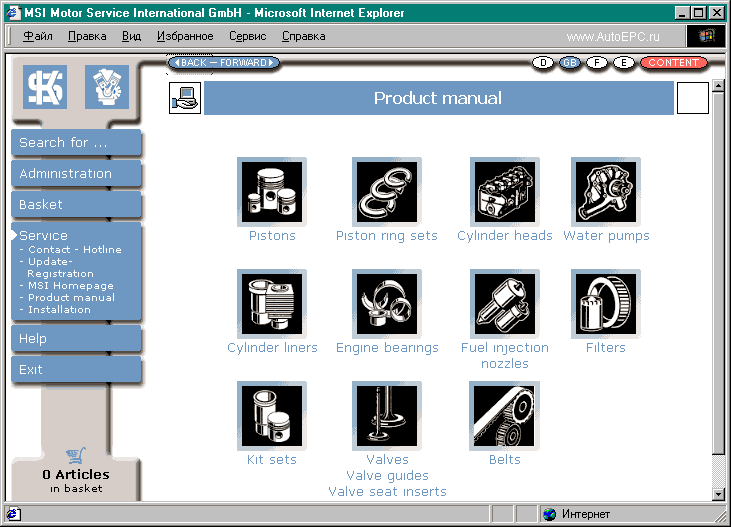Select French language F button
This screenshot has width=731, height=527.
coord(597,62)
